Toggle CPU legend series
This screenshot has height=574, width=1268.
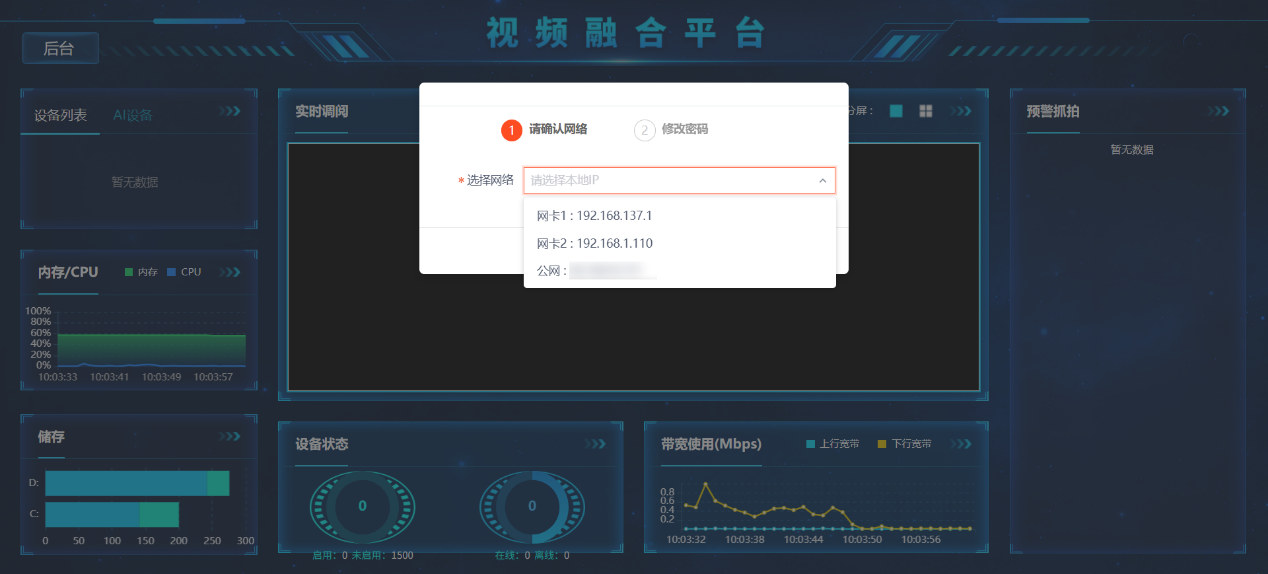184,272
